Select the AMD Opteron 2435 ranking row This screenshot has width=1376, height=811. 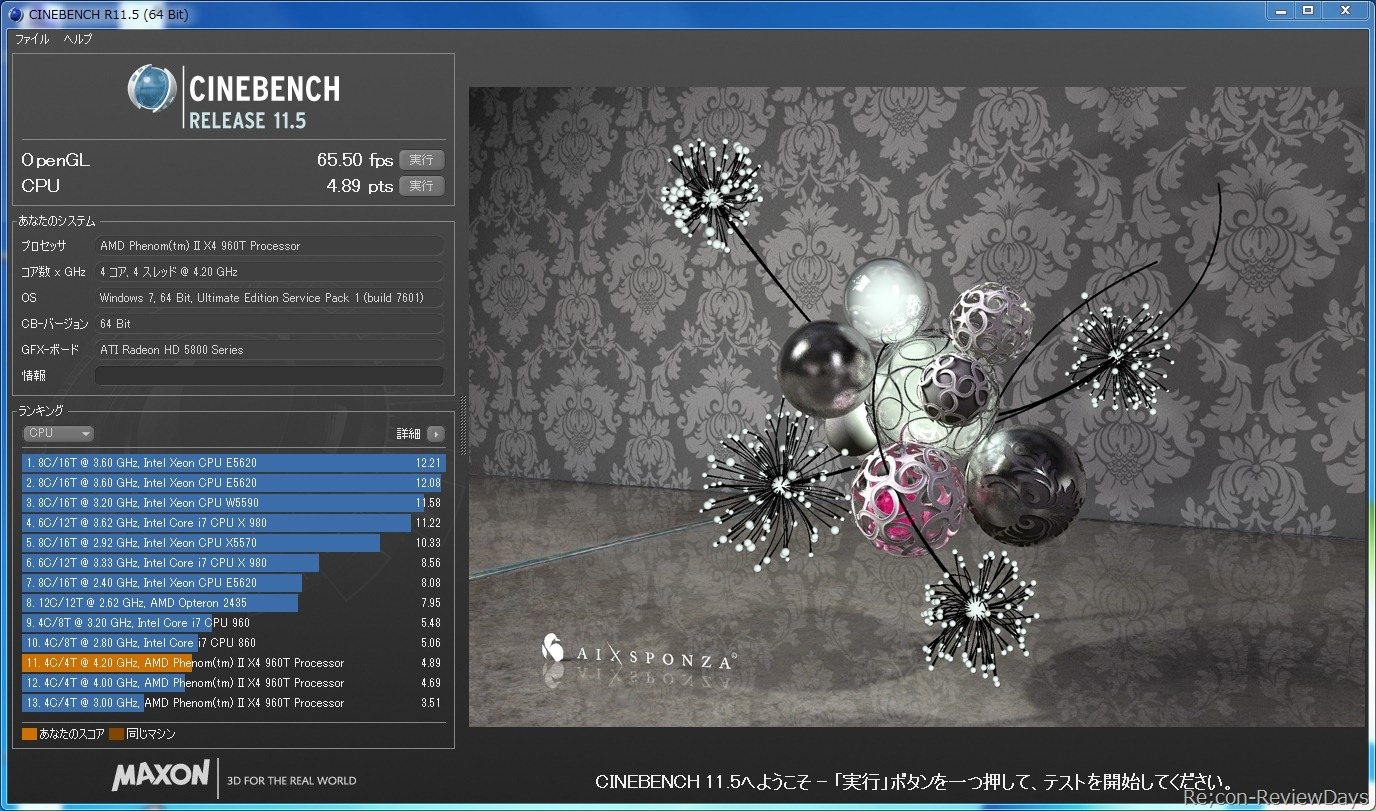tap(233, 603)
